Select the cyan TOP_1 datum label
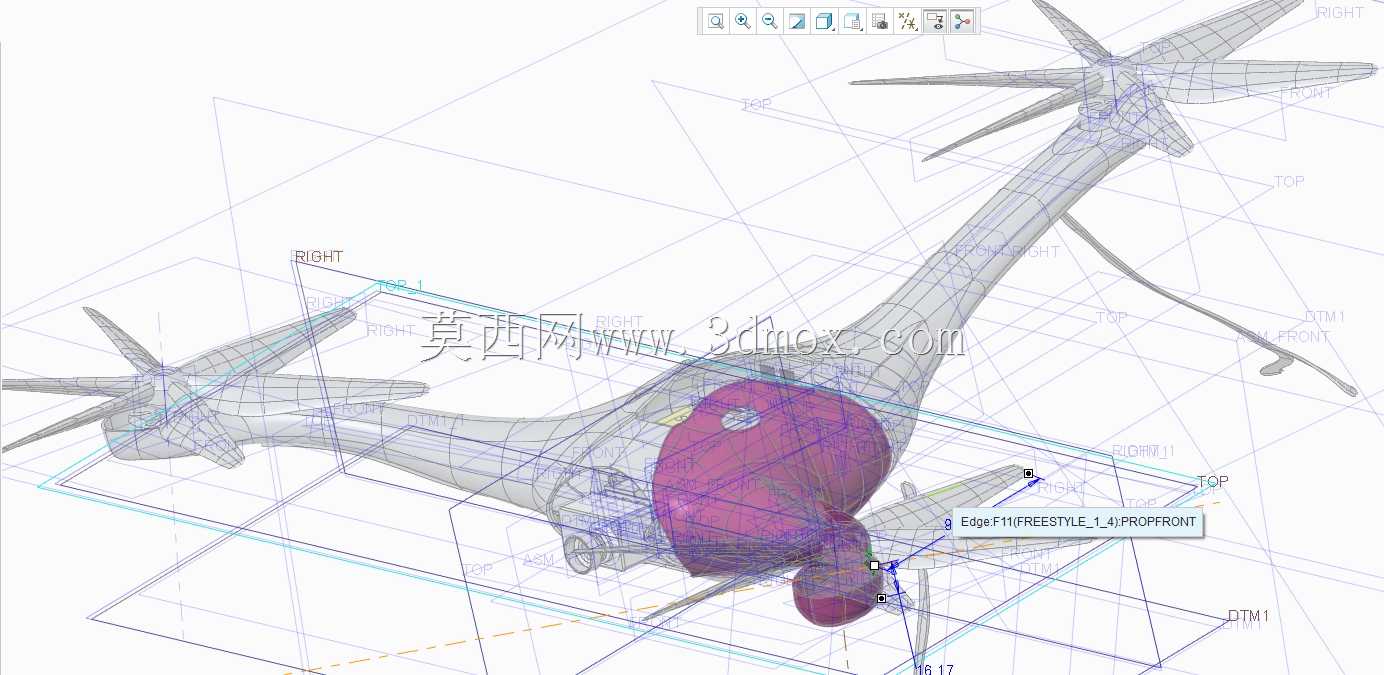The width and height of the screenshot is (1384, 675). tap(400, 286)
